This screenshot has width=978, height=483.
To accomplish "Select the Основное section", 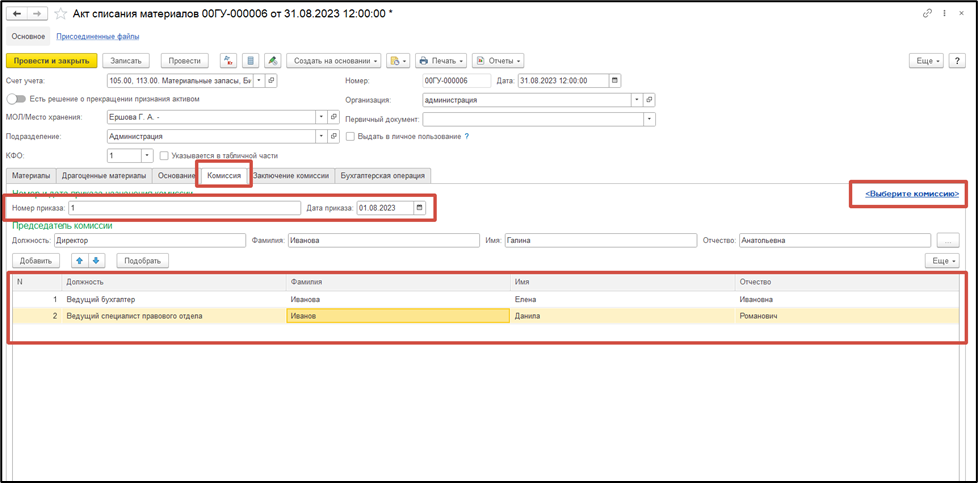I will coord(28,36).
